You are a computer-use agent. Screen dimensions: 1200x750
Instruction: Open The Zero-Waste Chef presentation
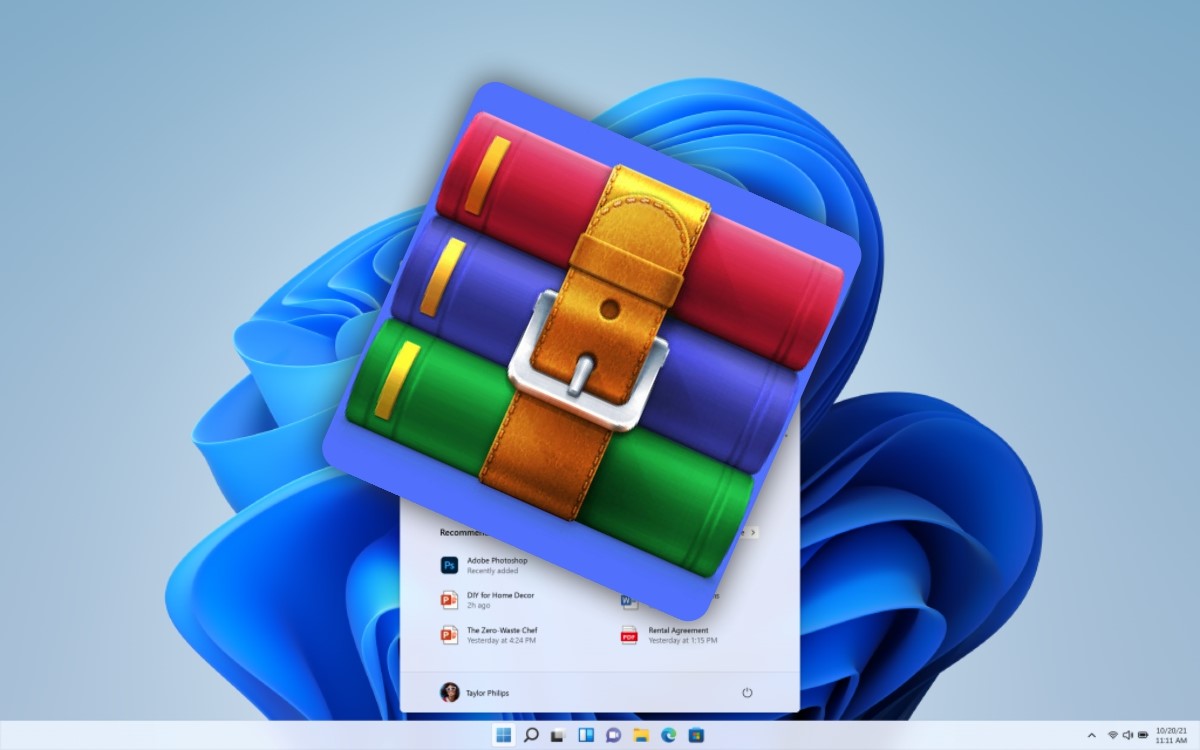click(x=489, y=635)
